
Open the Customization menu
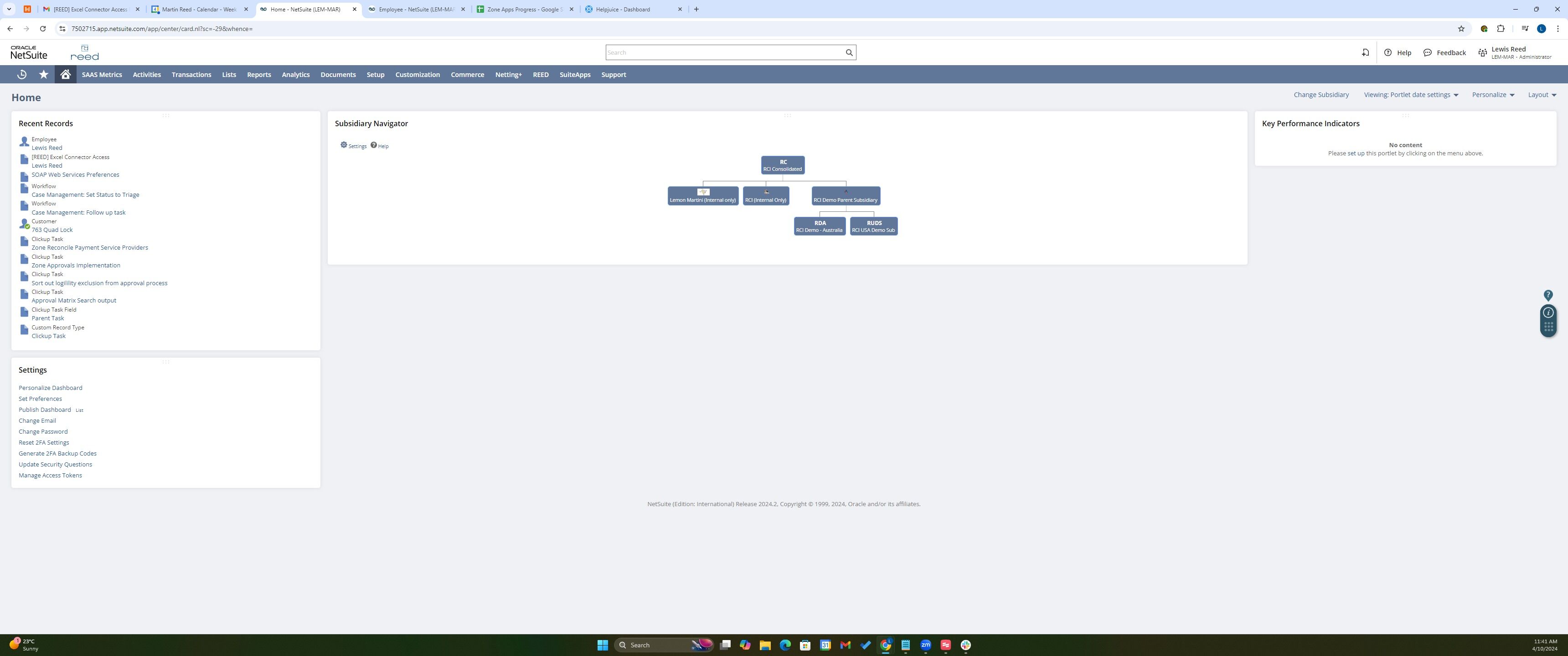point(417,74)
